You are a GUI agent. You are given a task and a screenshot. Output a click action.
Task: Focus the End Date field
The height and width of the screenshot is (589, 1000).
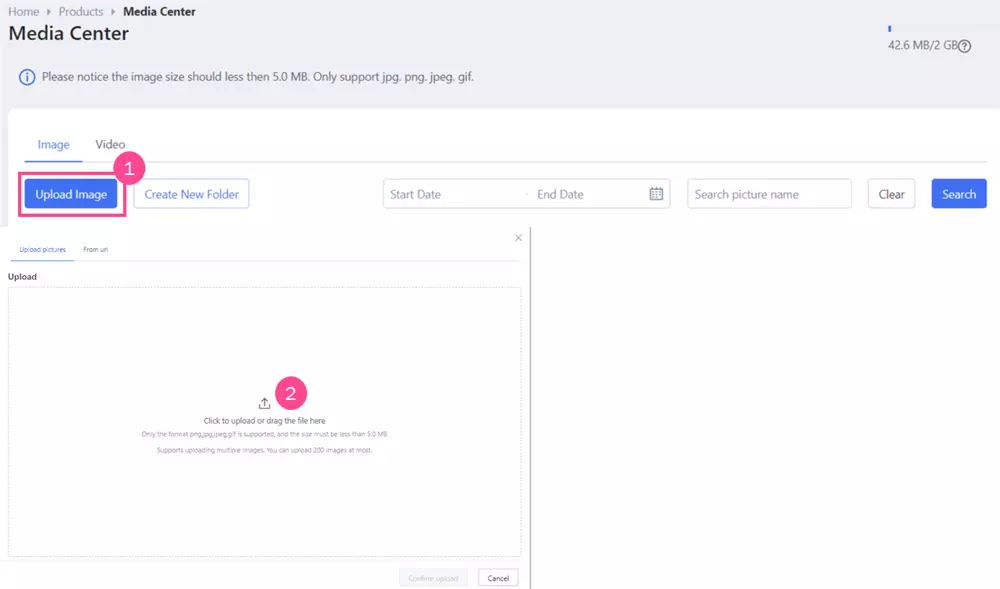coord(585,194)
